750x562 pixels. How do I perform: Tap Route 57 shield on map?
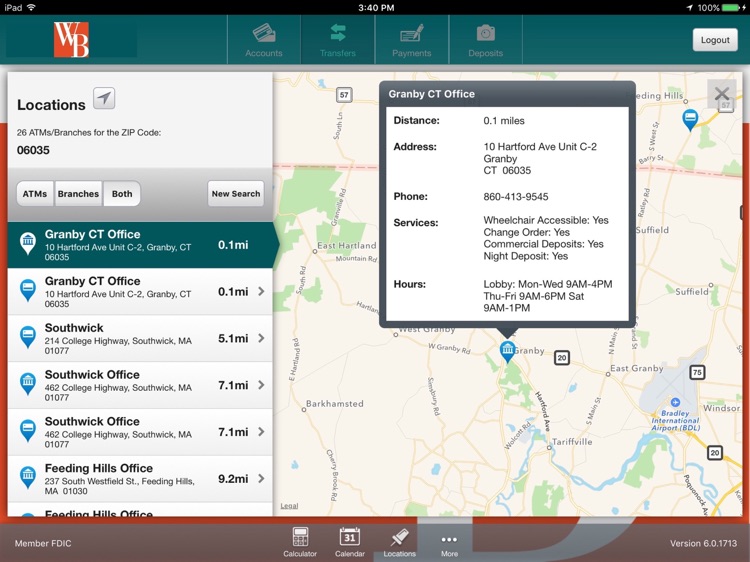coord(344,95)
